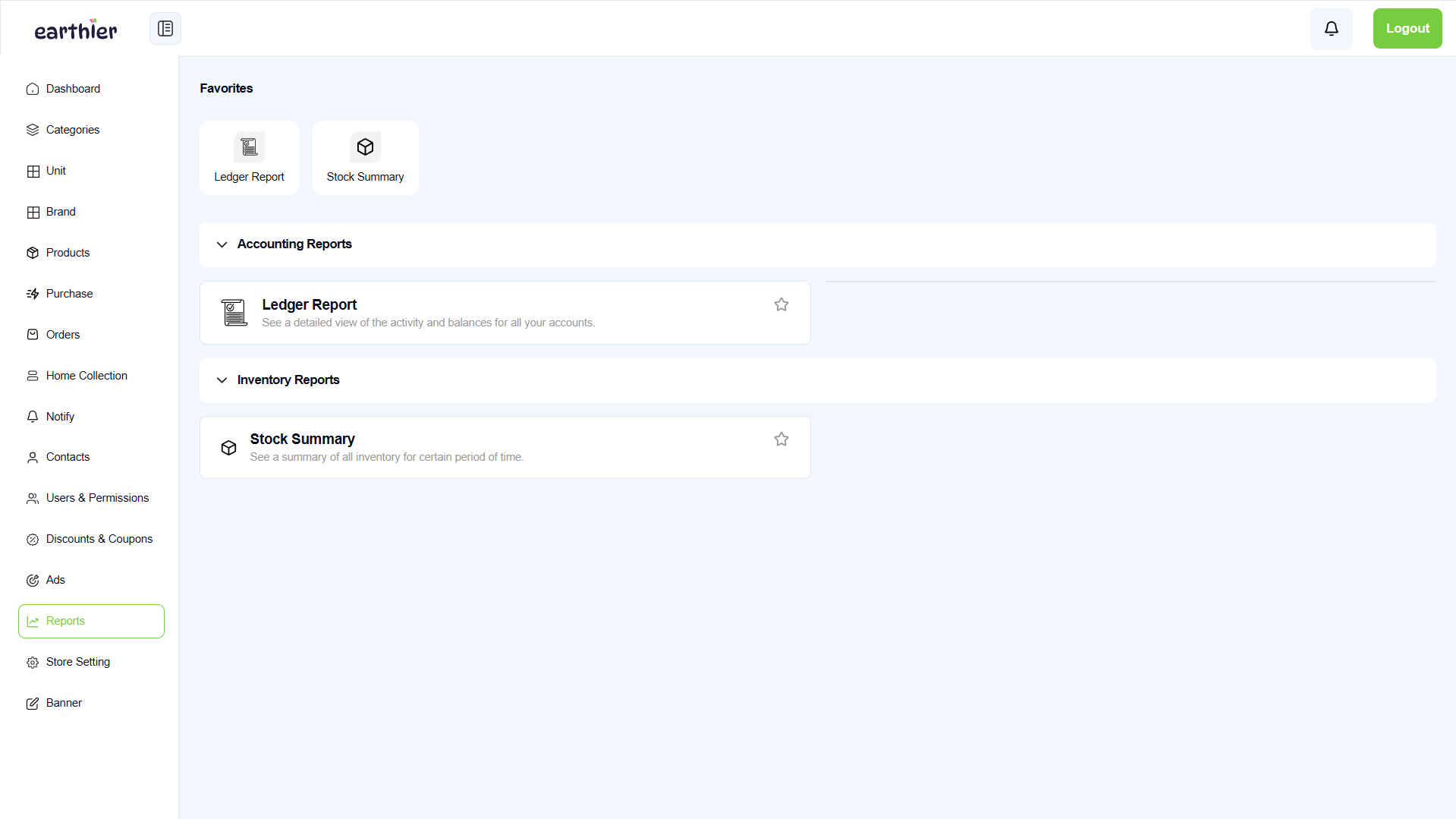The width and height of the screenshot is (1456, 819).
Task: Click the notification bell in the header
Action: point(1331,28)
